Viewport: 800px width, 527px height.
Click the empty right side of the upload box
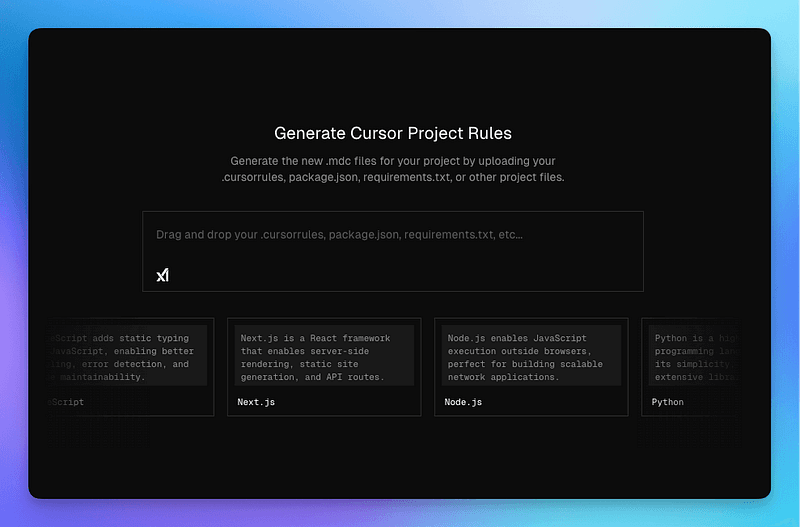(x=580, y=265)
